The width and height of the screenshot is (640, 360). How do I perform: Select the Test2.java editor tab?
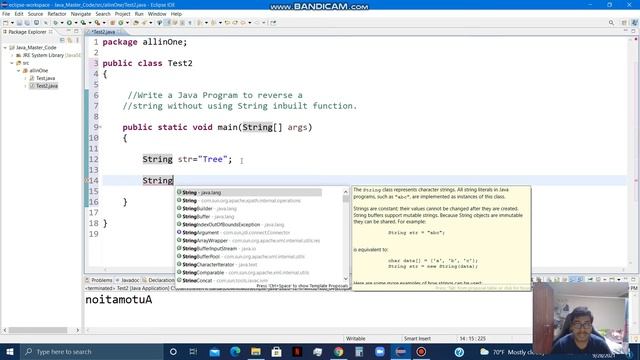[102, 31]
